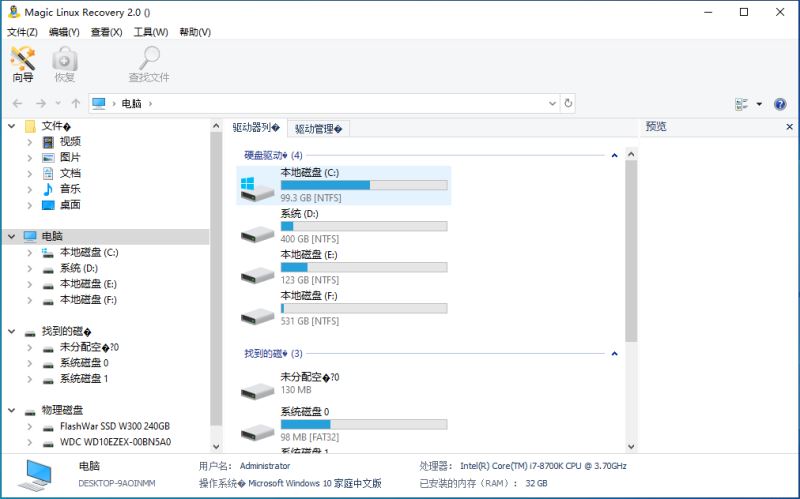Select 未分配空 tree entry ending ?0
Viewport: 800px width, 499px height.
(x=89, y=347)
